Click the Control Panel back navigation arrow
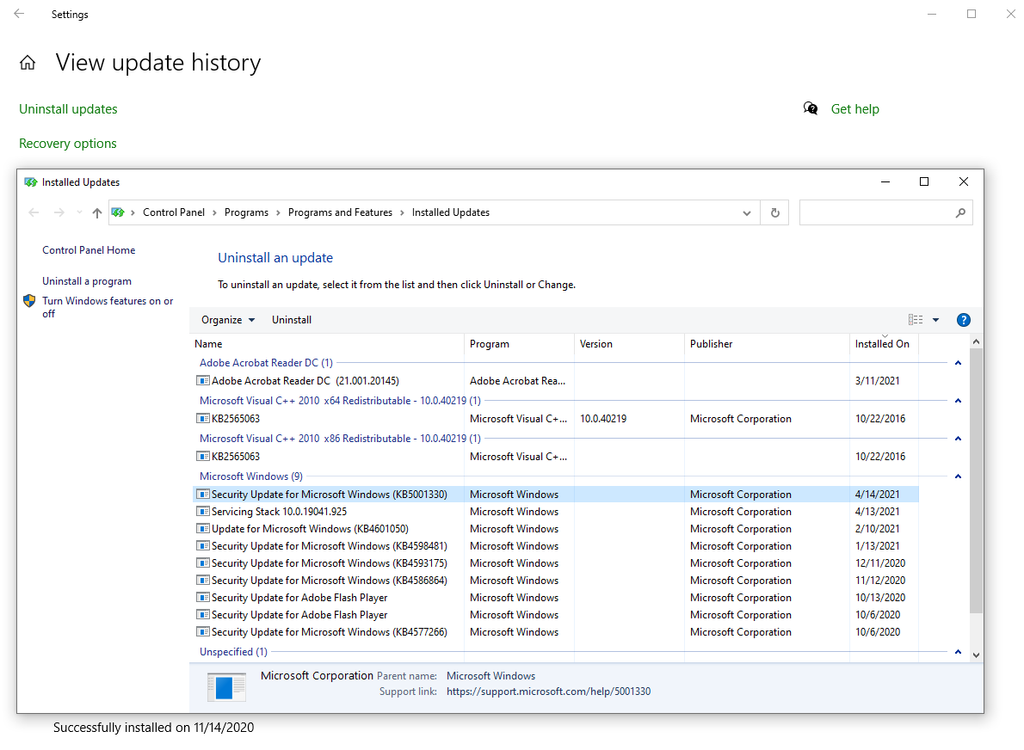The image size is (1024, 750). tap(33, 212)
